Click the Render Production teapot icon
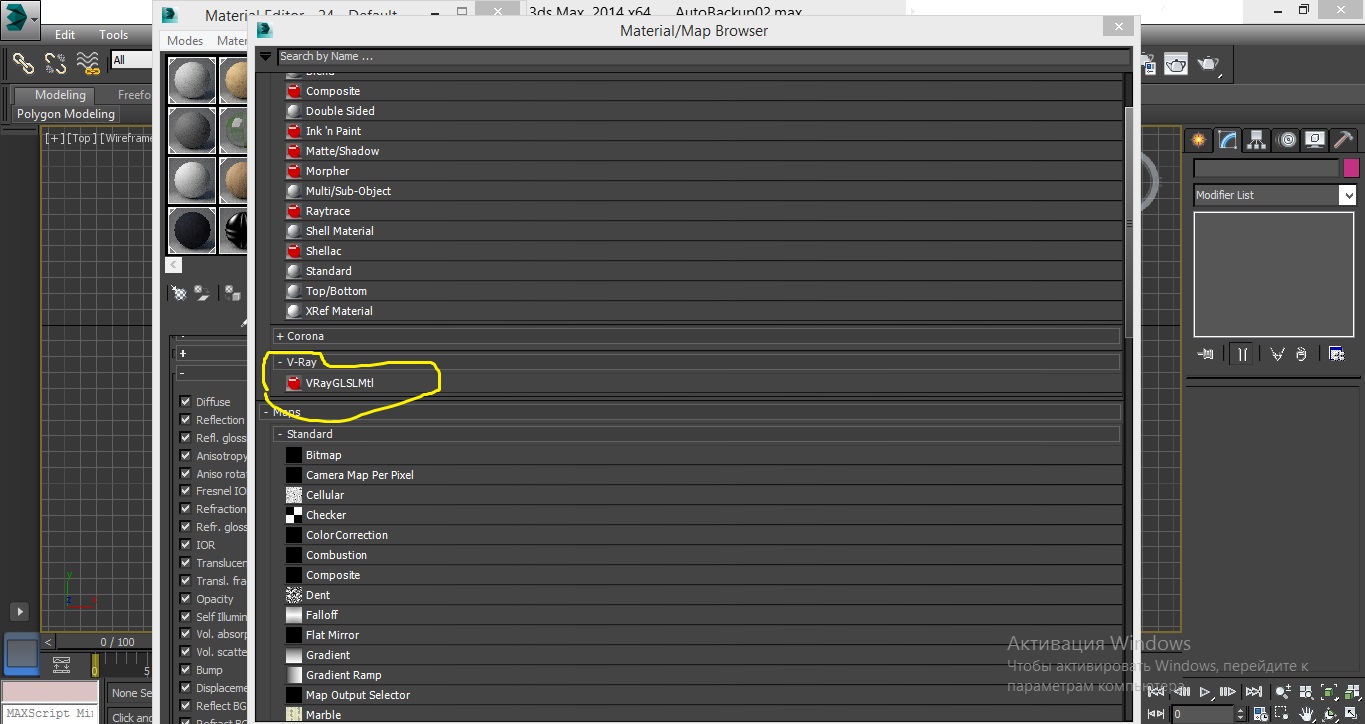 tap(1209, 64)
